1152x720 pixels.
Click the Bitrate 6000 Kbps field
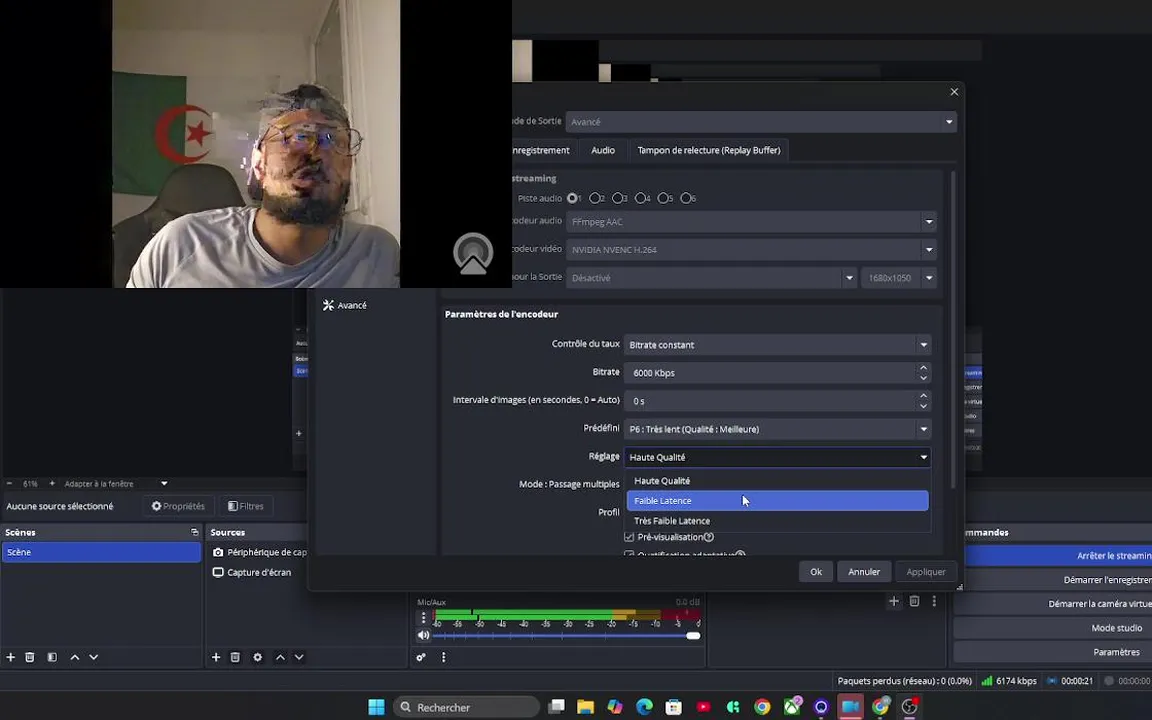pos(770,373)
